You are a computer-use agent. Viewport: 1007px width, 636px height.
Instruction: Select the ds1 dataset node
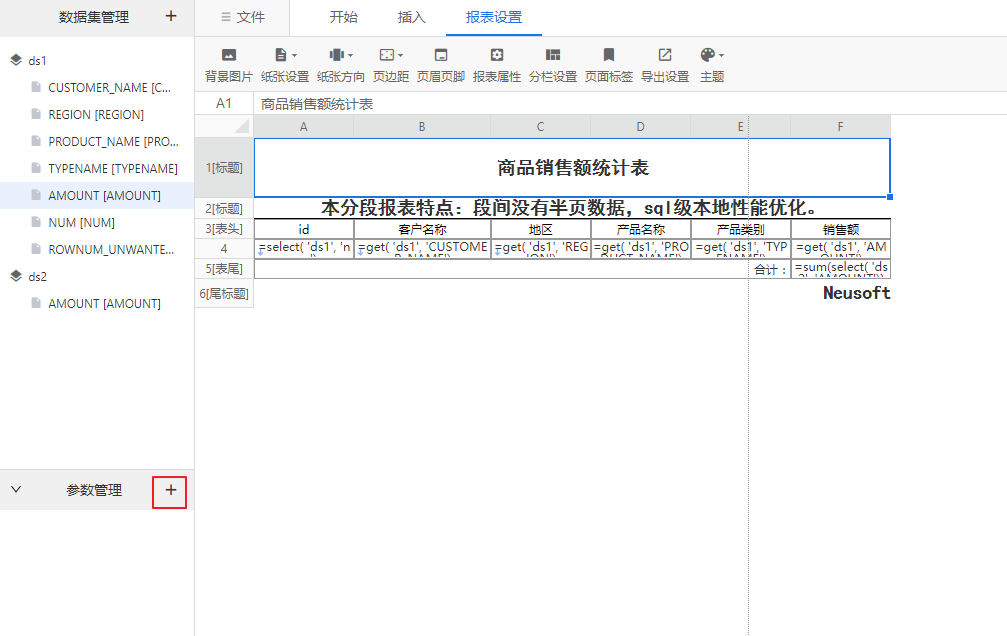[x=37, y=60]
